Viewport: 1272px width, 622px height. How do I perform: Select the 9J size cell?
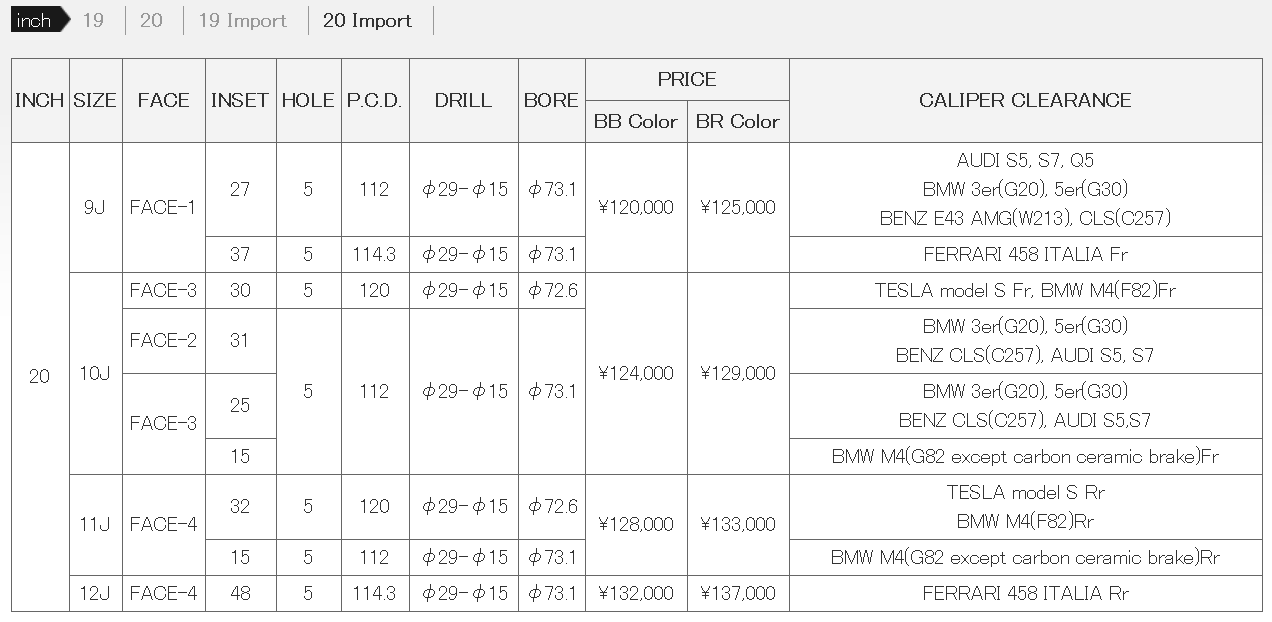95,208
